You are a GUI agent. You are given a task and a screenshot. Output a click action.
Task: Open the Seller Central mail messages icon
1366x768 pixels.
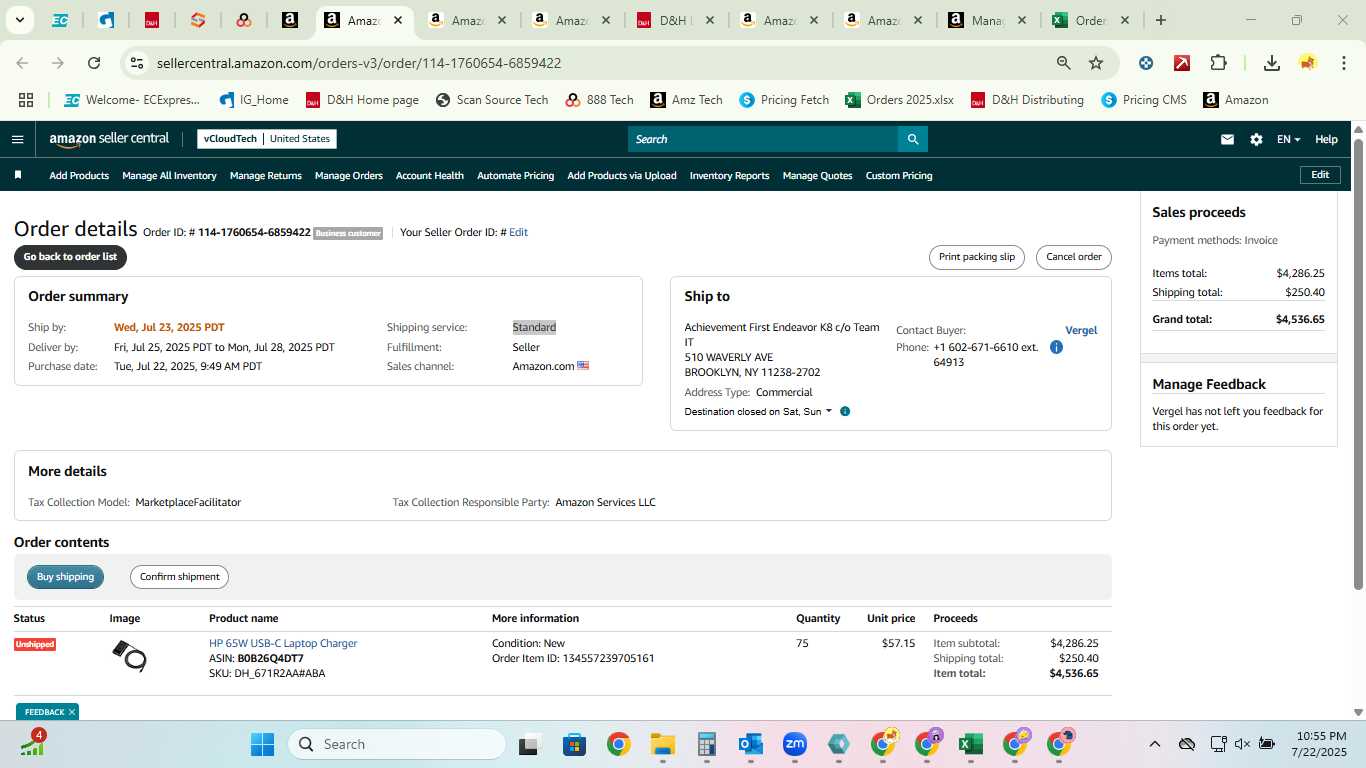(x=1227, y=139)
